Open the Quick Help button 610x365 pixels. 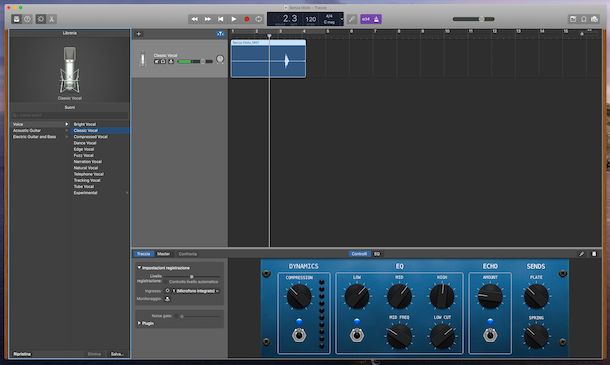click(x=27, y=19)
